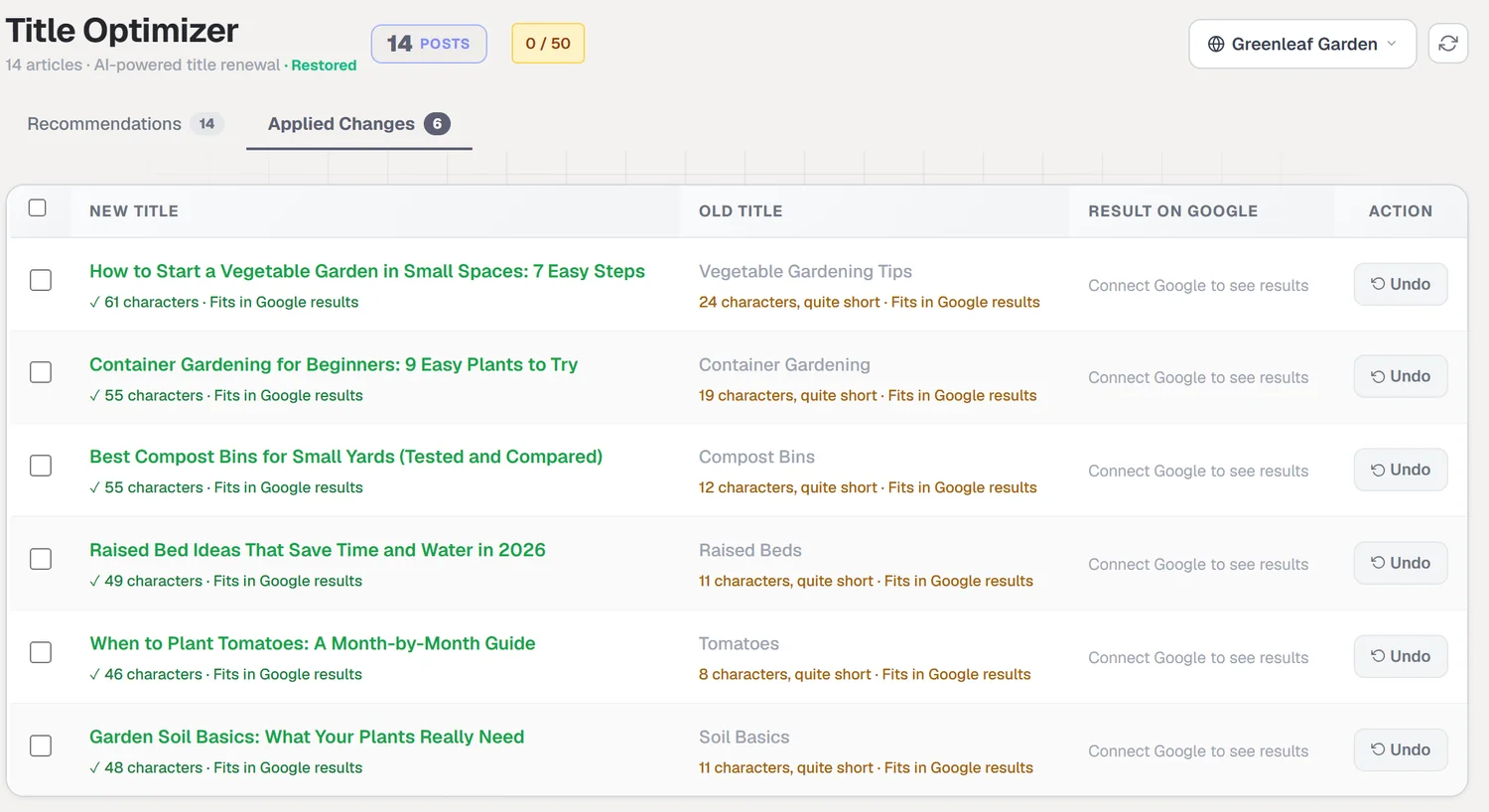
Task: Check the Garden Soil Basics row
Action: pos(41,745)
